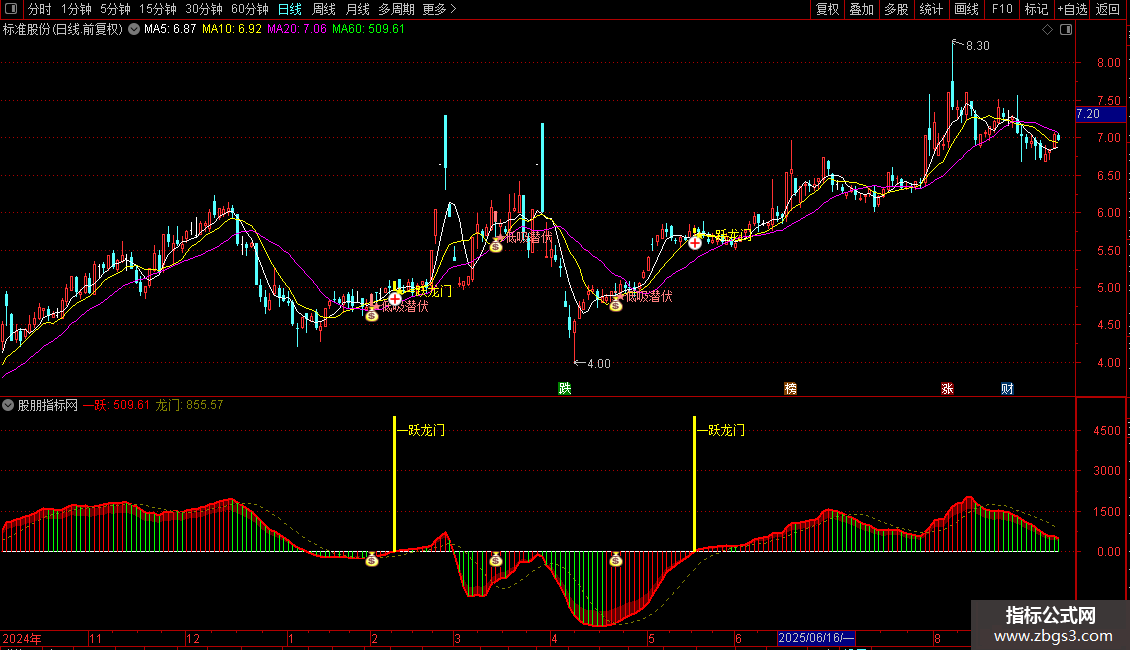Click the 8.00 price axis label

coord(1108,63)
